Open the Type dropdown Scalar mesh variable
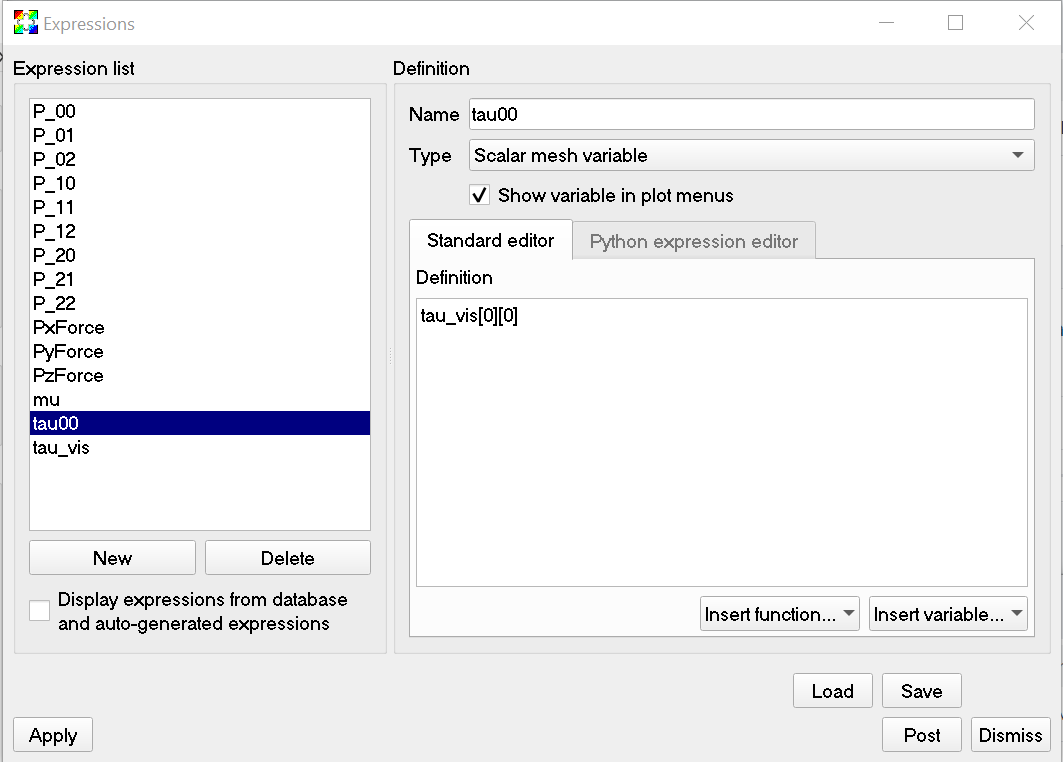Screen dimensions: 1063x762 (x=751, y=155)
